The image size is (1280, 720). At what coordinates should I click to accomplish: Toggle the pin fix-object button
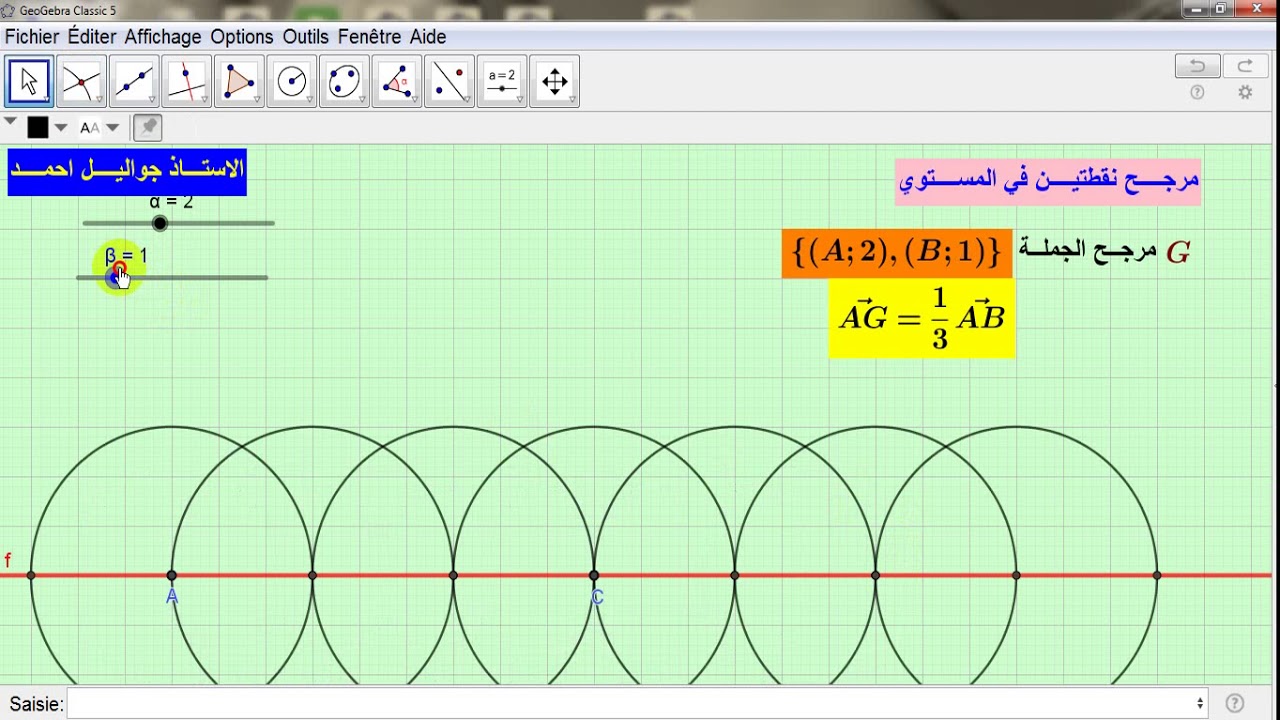point(147,127)
